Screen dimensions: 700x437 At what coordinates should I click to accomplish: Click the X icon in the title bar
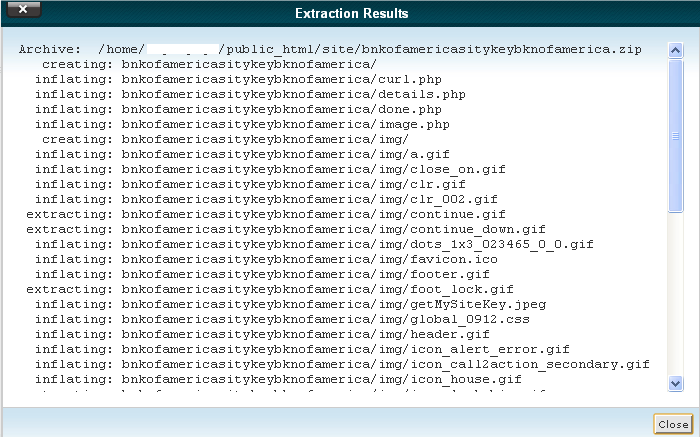[x=22, y=13]
